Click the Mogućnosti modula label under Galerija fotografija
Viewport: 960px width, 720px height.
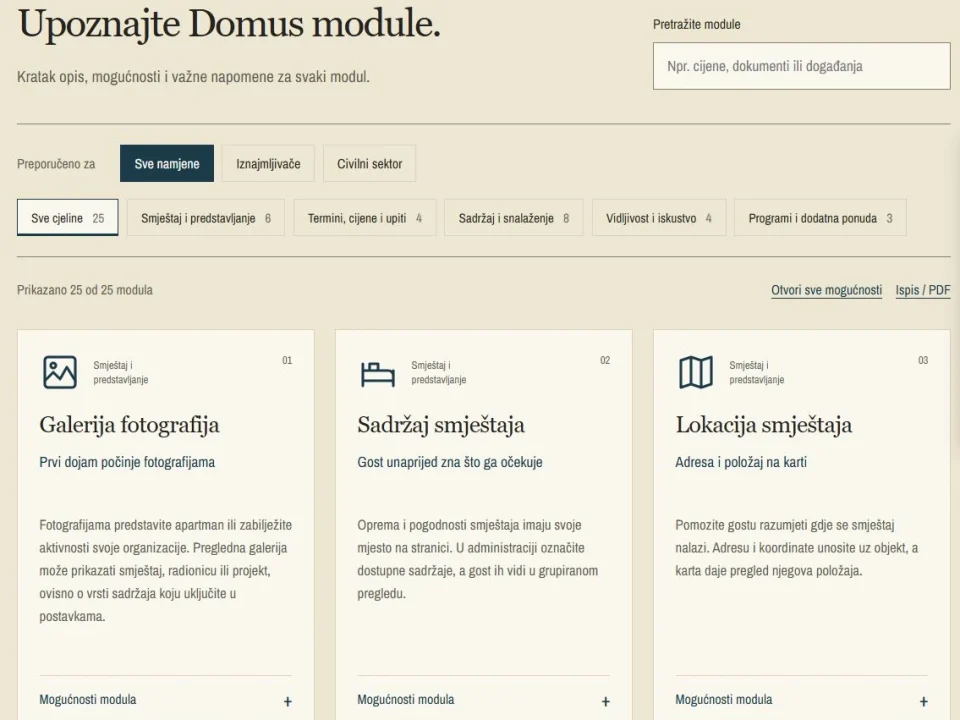tap(88, 699)
